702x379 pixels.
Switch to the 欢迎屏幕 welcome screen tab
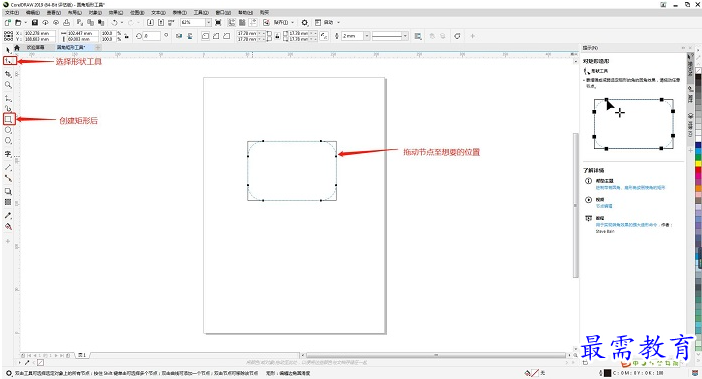(35, 47)
